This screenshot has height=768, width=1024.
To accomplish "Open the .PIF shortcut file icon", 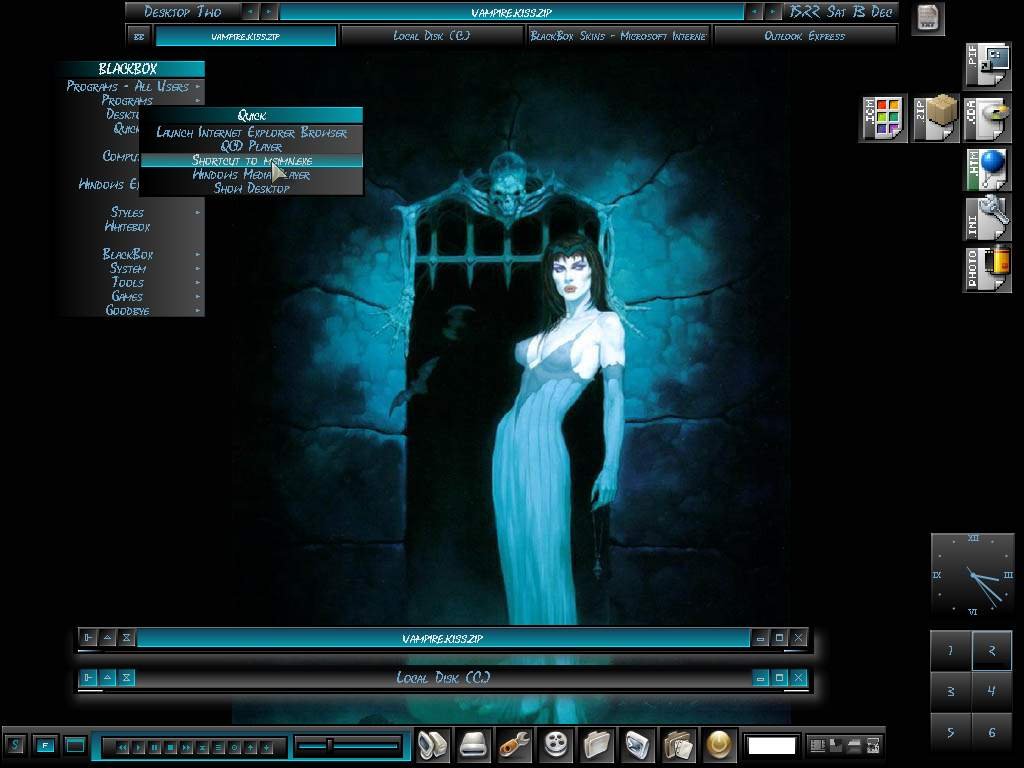I will pos(987,66).
